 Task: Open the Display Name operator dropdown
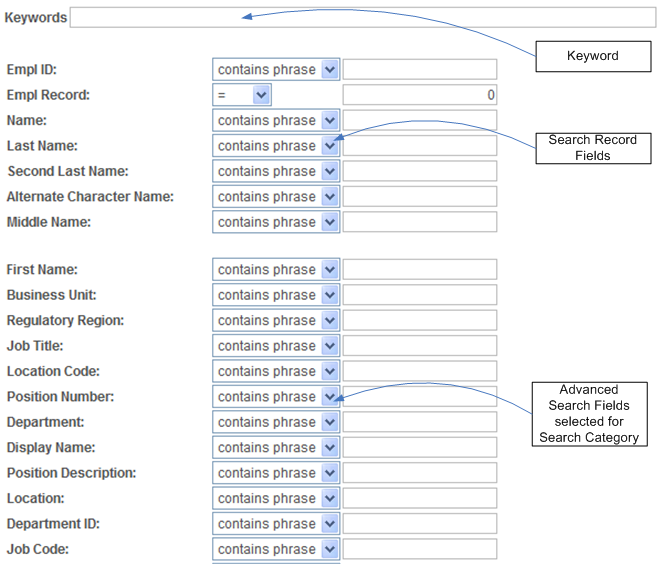276,447
